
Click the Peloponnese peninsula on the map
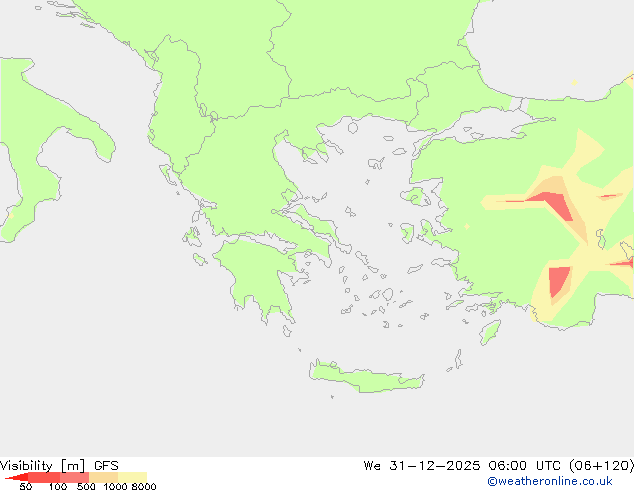pos(259,273)
